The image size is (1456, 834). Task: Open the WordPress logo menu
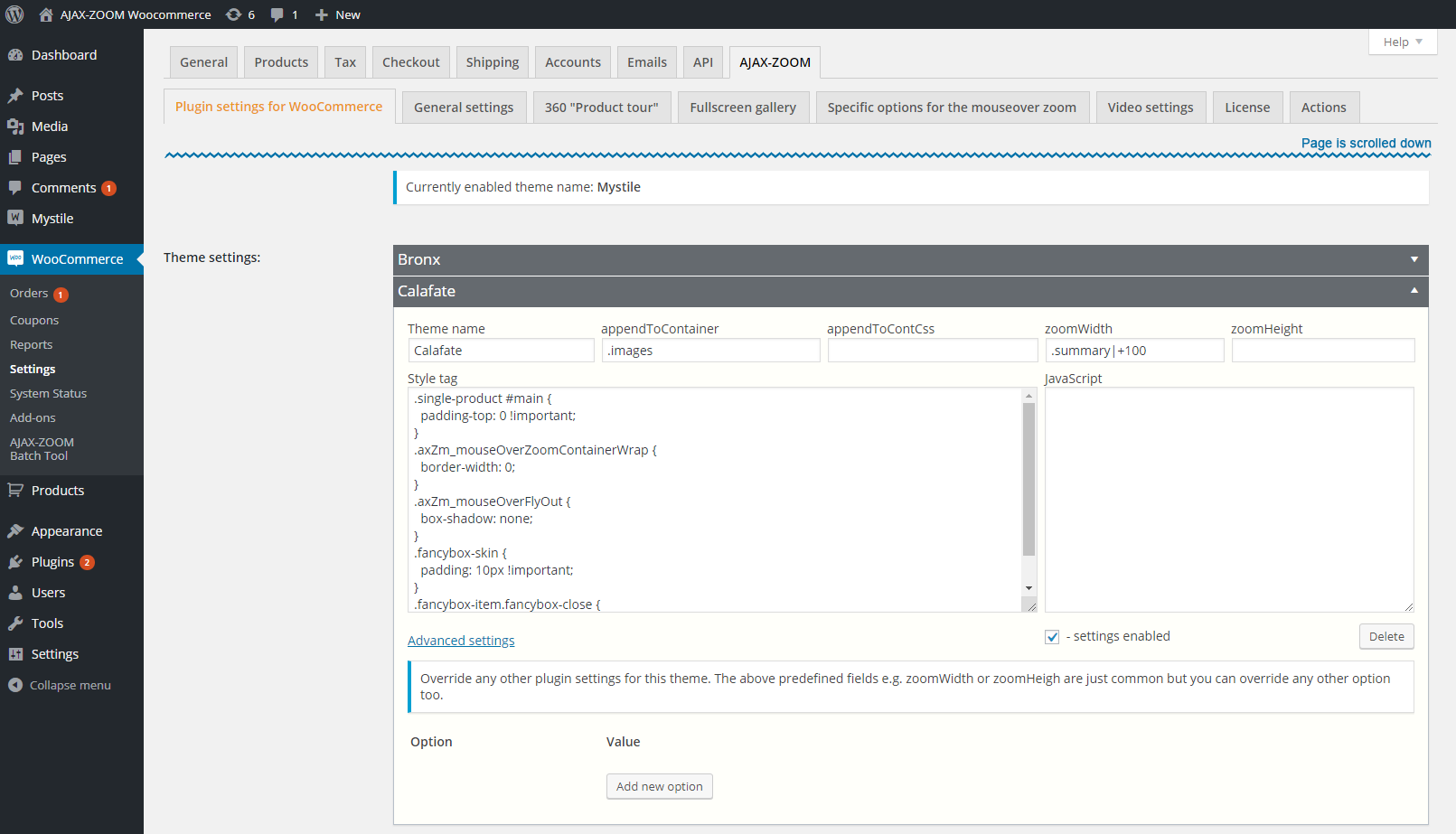click(x=15, y=14)
